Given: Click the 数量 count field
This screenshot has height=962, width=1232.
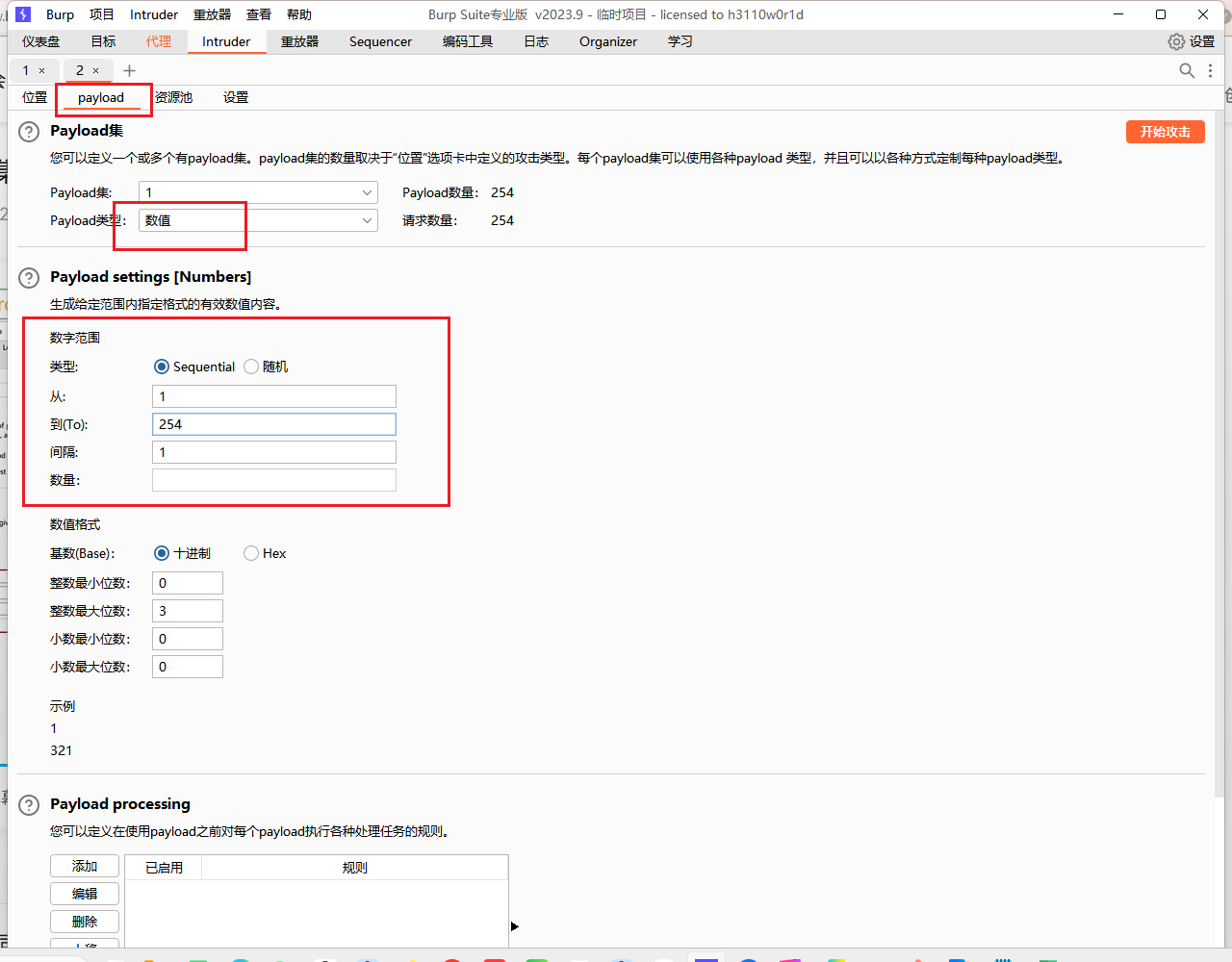Looking at the screenshot, I should click(x=274, y=480).
